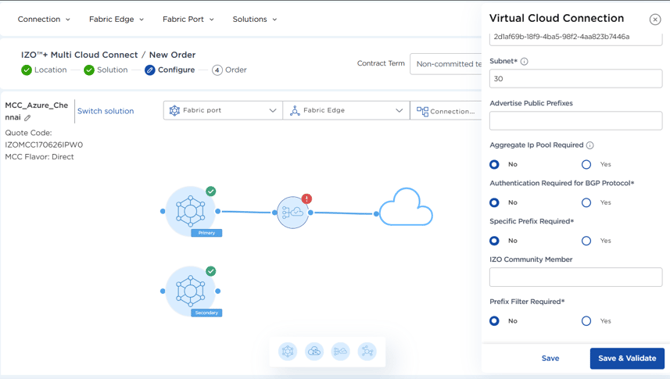Viewport: 670px width, 379px height.
Task: Click the green check badge on Primary node
Action: [x=211, y=191]
